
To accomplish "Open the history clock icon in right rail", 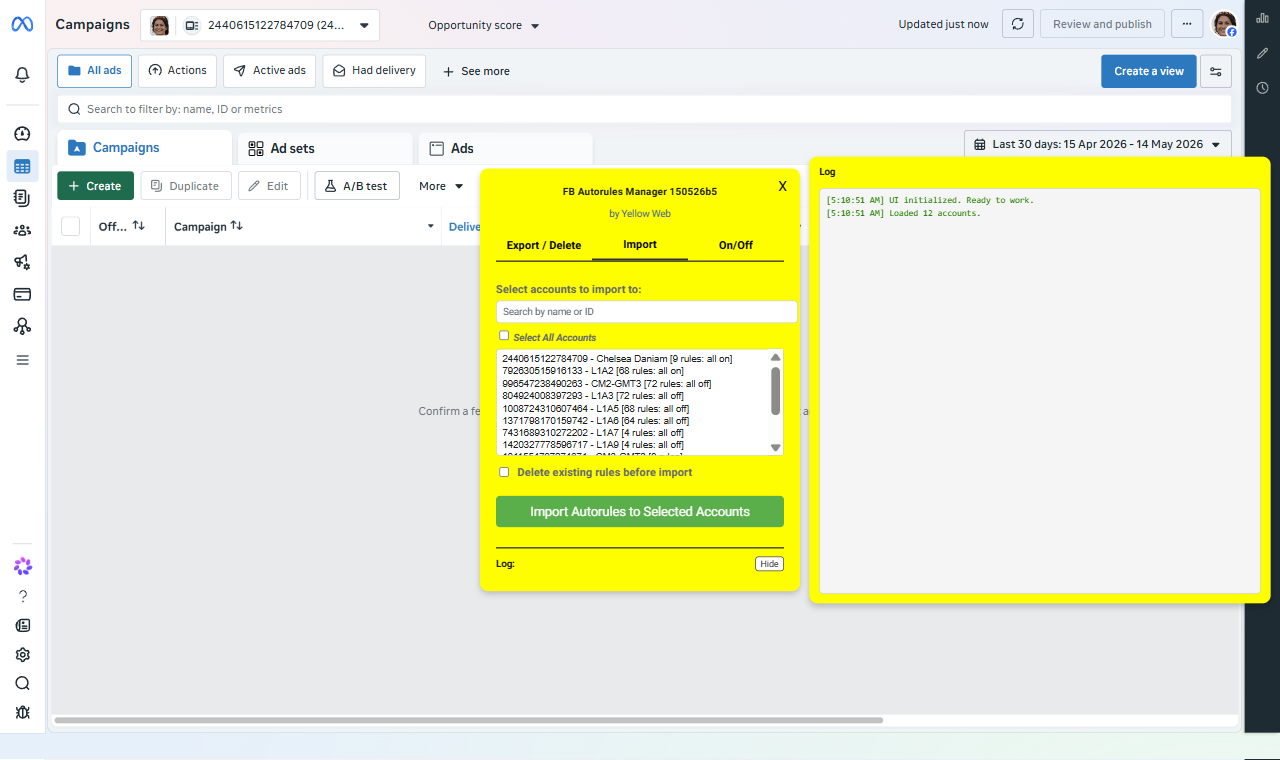I will click(1262, 88).
